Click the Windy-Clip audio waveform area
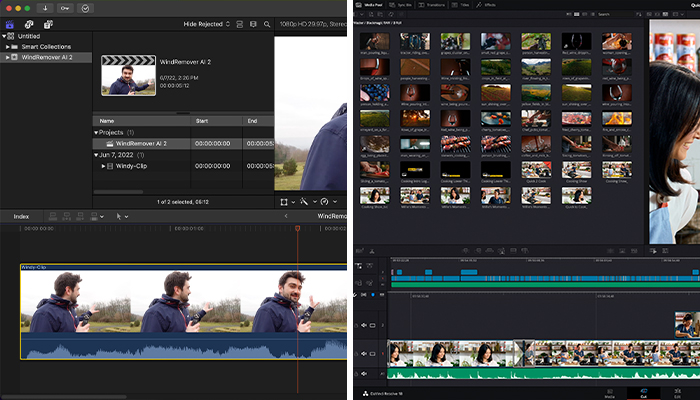 click(183, 346)
